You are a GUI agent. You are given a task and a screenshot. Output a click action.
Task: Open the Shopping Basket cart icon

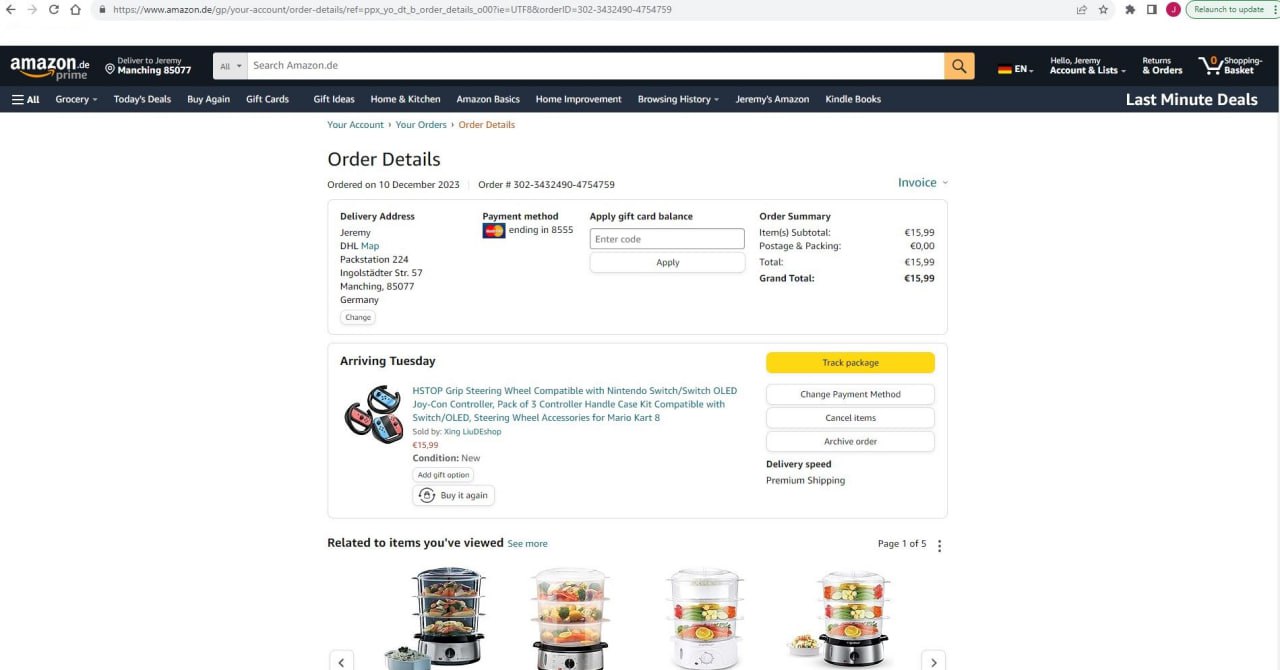point(1231,66)
